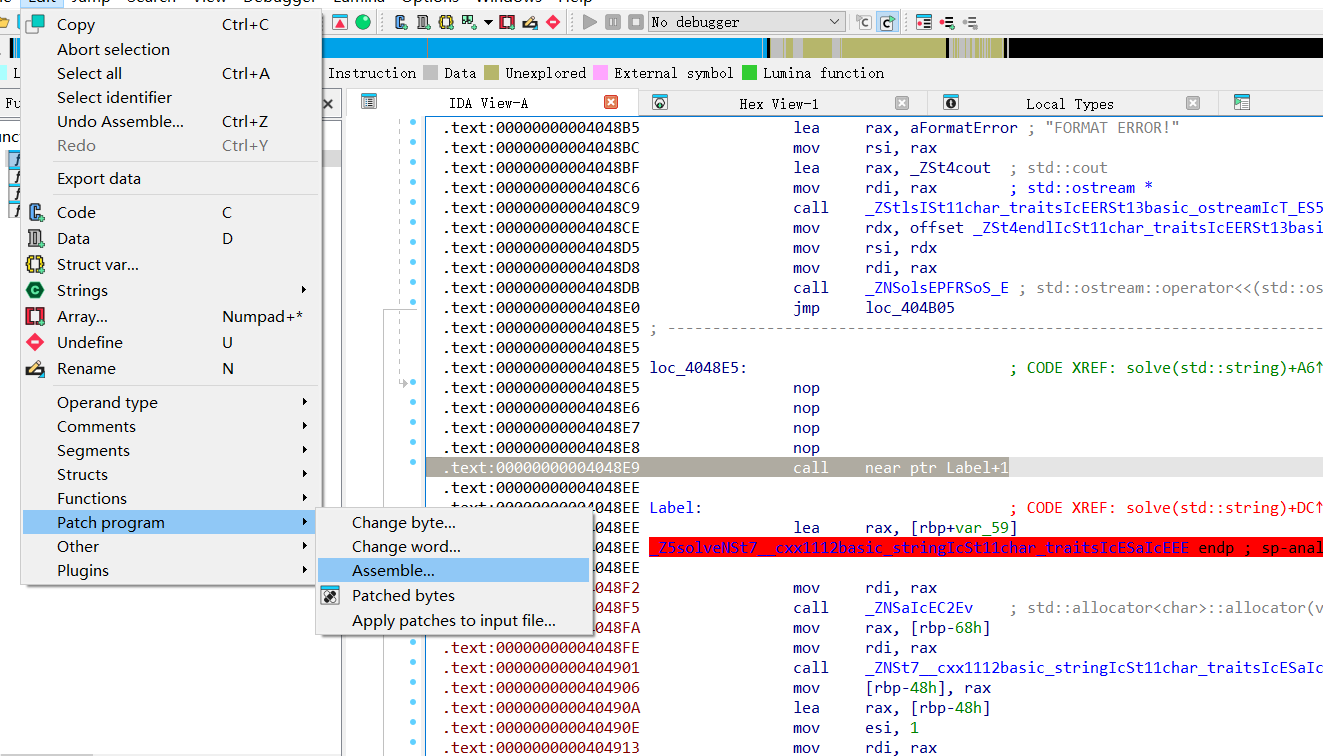The height and width of the screenshot is (756, 1323).
Task: Click the Code icon in toolbar
Action: click(402, 22)
